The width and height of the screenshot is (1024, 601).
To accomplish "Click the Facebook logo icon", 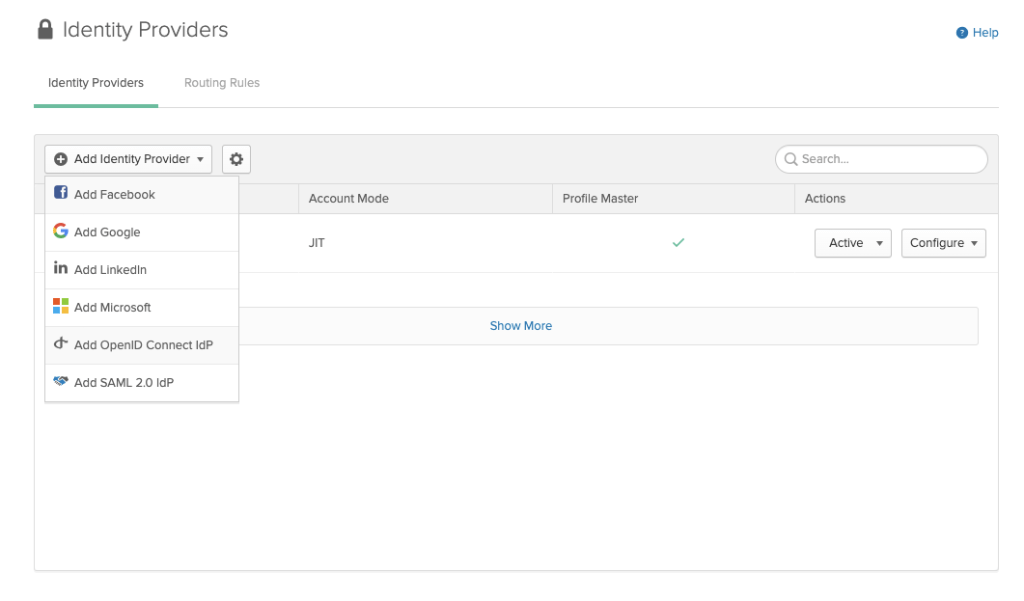I will click(x=61, y=194).
